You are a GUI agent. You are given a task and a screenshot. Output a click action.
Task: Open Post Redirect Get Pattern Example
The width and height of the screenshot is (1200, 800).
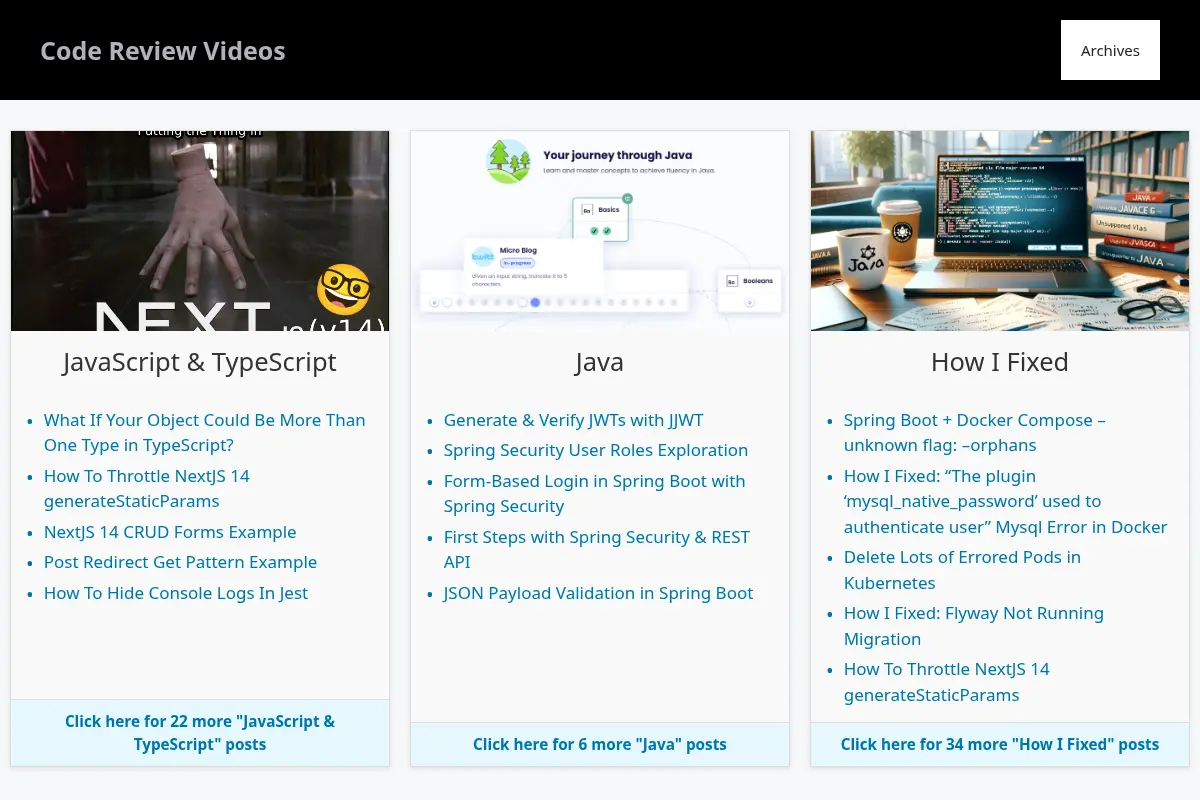(180, 562)
